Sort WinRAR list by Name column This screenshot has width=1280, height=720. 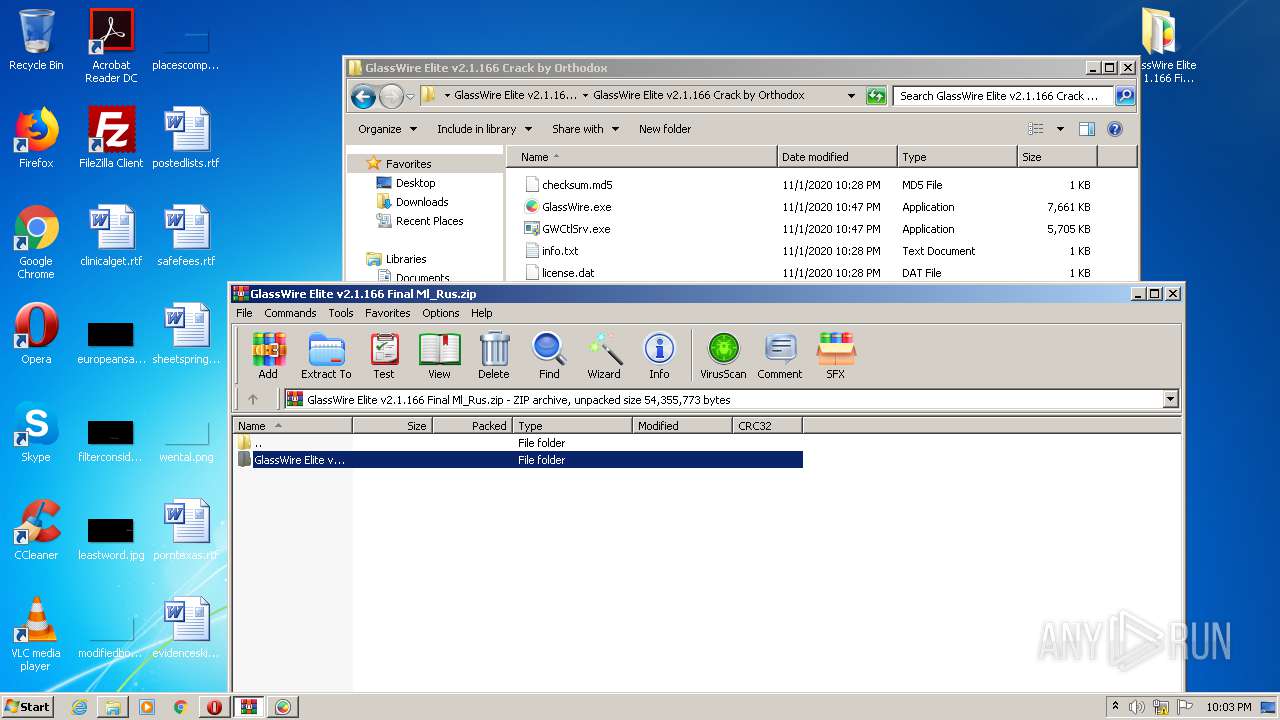click(x=293, y=425)
